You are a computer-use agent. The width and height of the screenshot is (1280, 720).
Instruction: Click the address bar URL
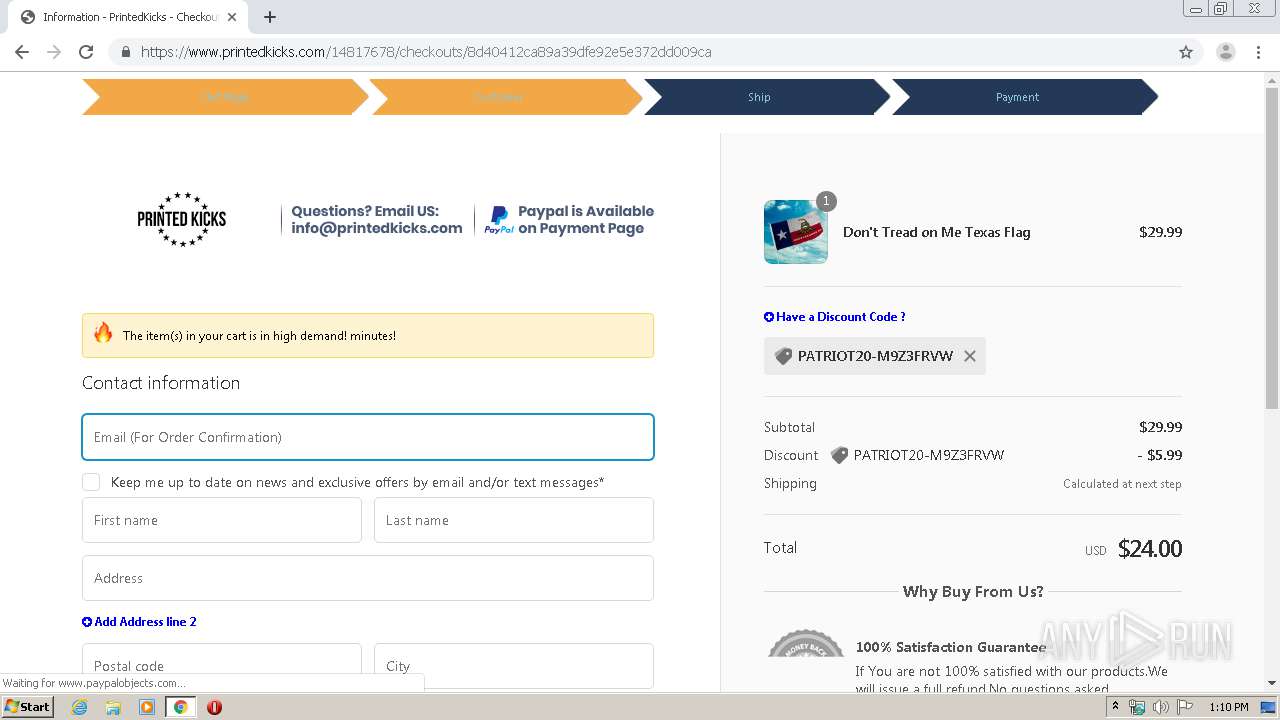click(x=426, y=52)
